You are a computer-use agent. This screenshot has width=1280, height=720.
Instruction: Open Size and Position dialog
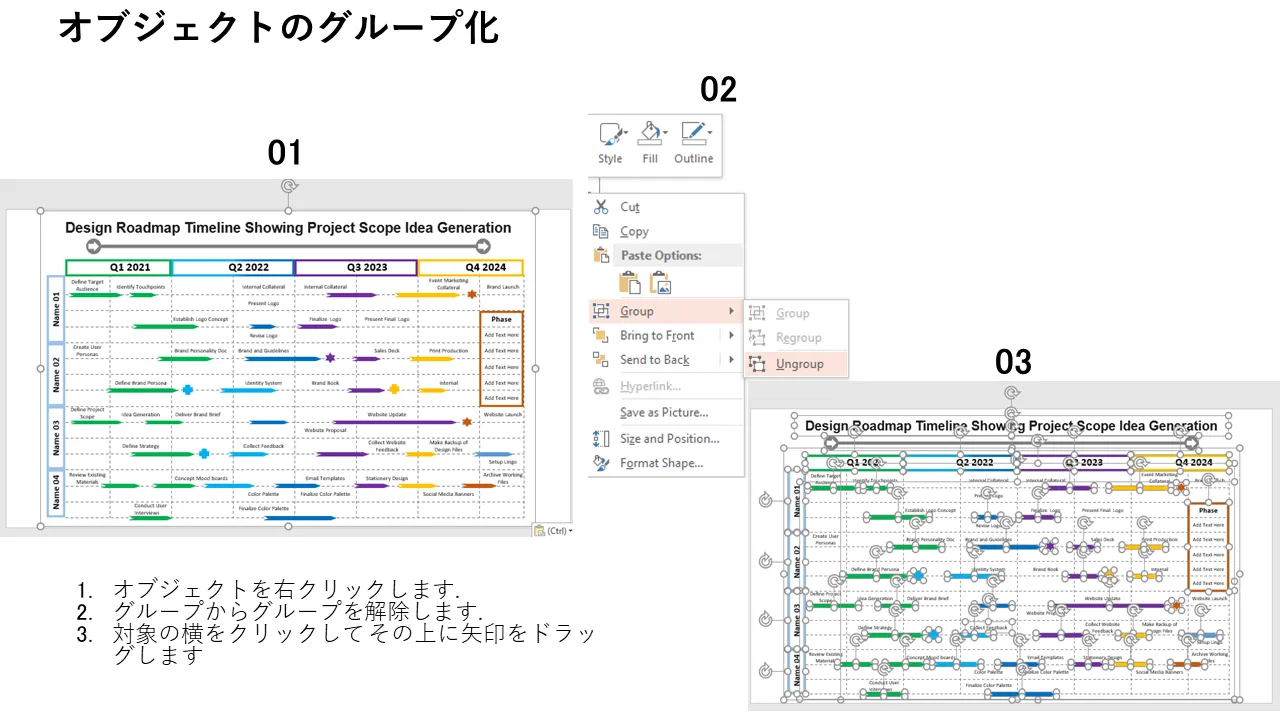(669, 438)
